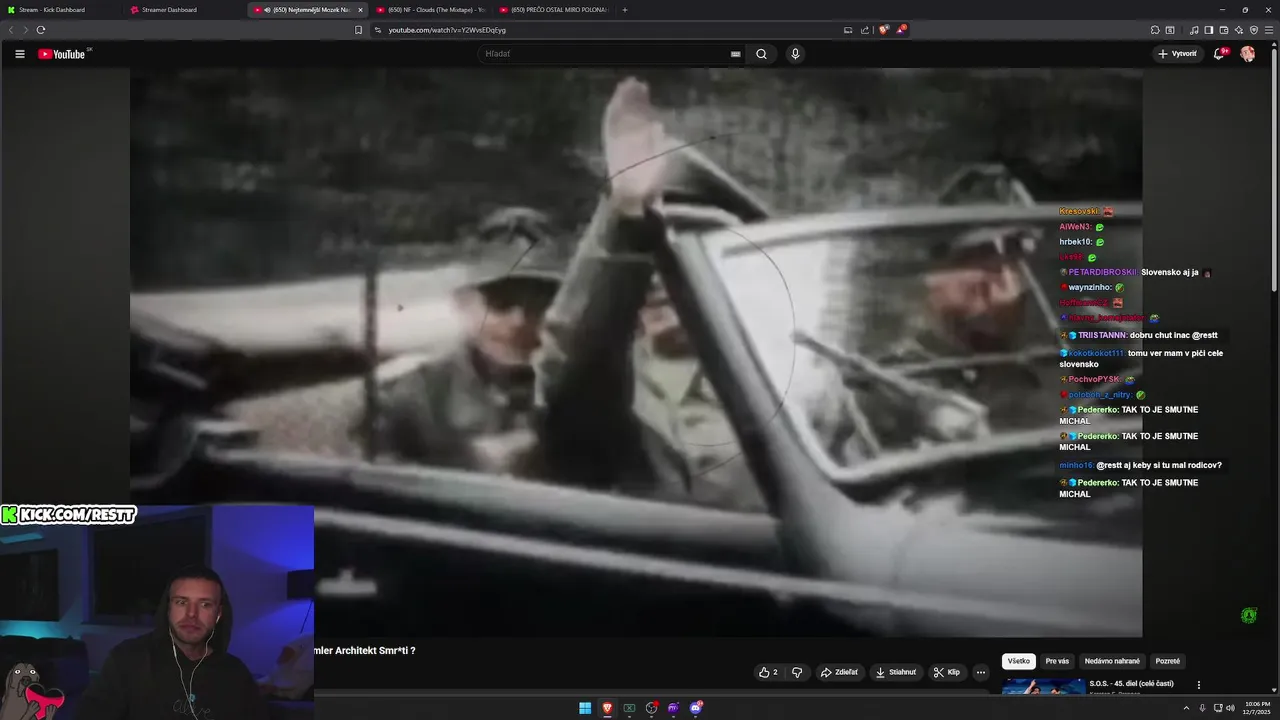Select the Pozreté filter chip
Image resolution: width=1280 pixels, height=720 pixels.
pyautogui.click(x=1167, y=661)
